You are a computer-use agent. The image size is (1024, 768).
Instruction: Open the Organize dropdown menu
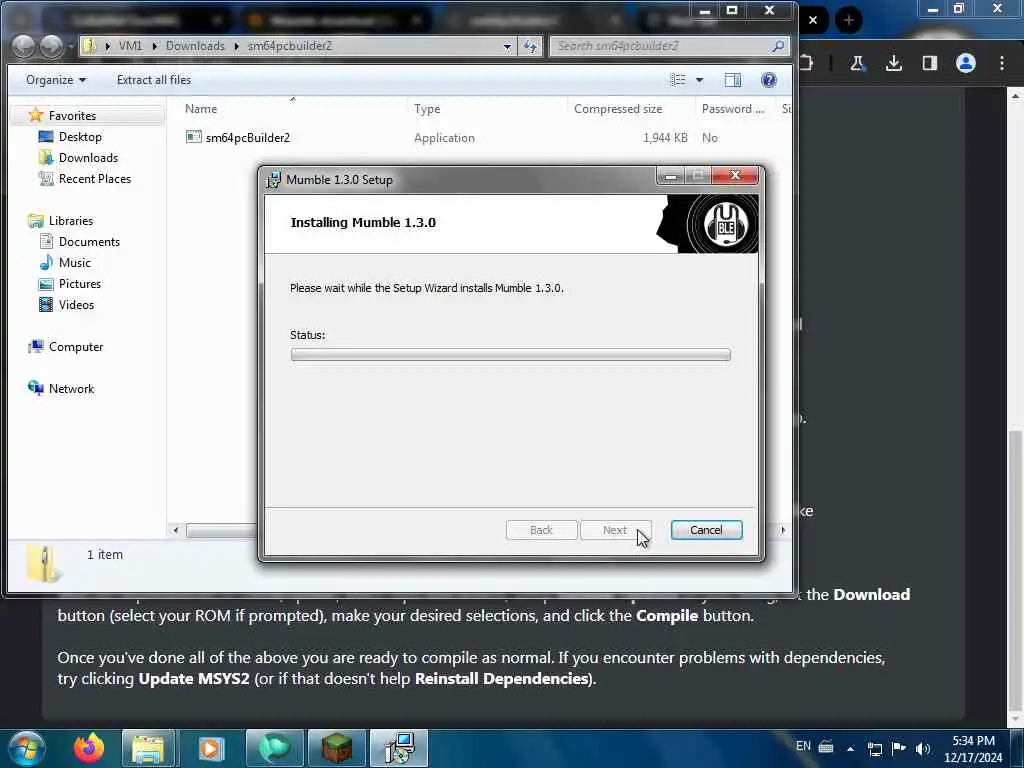click(x=56, y=80)
